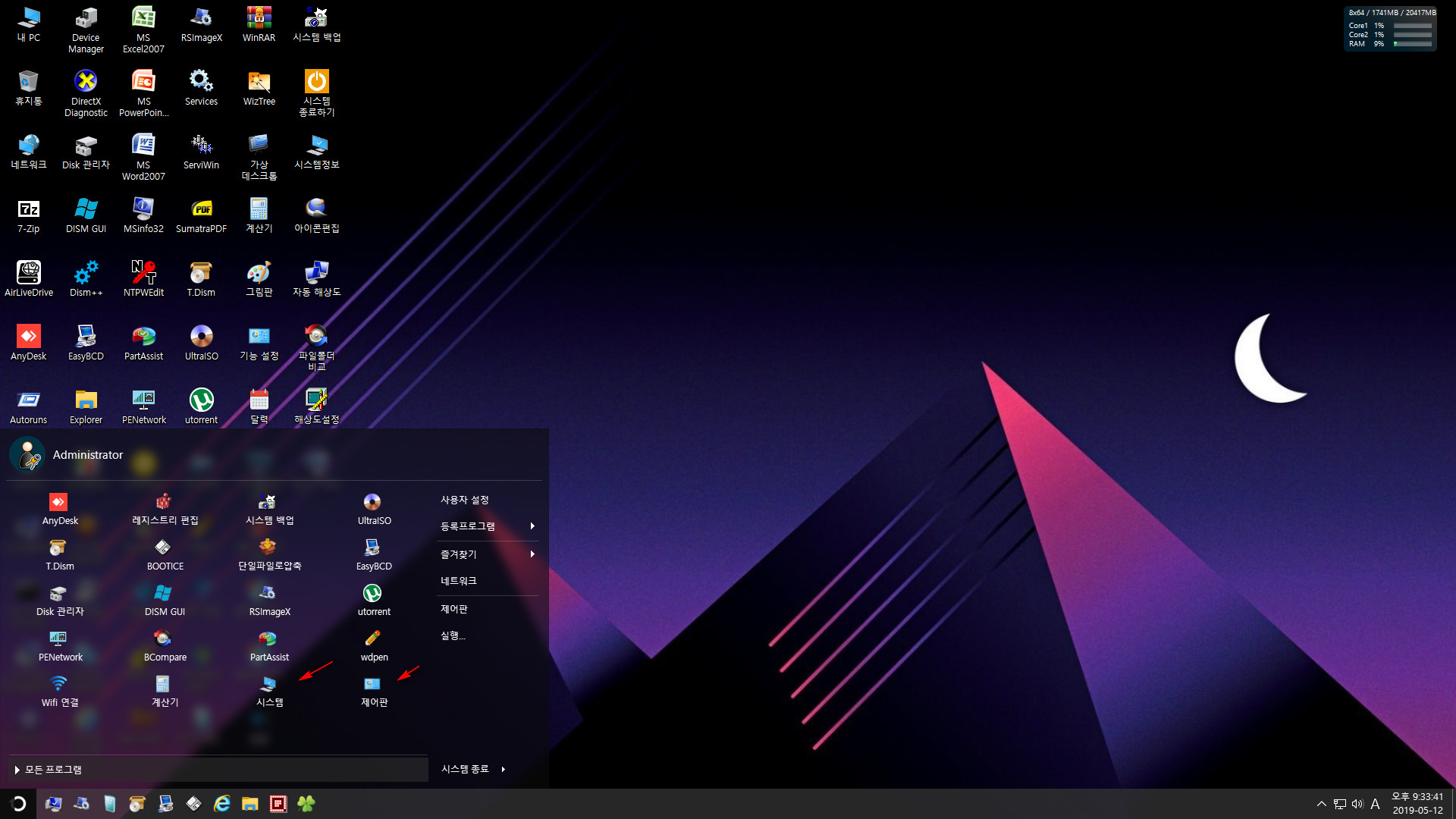Launch DISM GUI from the start menu
The height and width of the screenshot is (819, 1456).
165,600
